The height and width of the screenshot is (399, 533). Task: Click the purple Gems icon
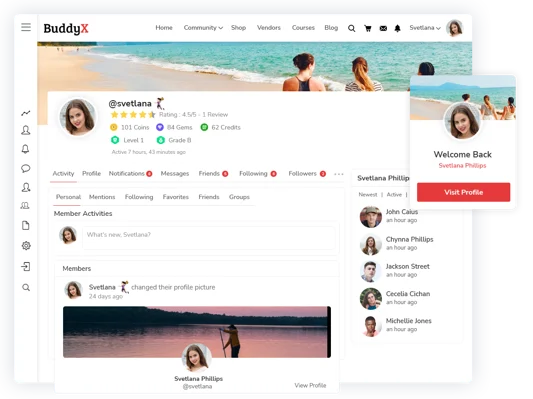pos(160,127)
